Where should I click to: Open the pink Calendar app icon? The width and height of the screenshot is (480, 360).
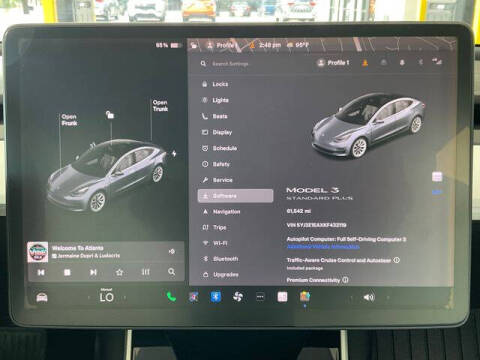(282, 296)
